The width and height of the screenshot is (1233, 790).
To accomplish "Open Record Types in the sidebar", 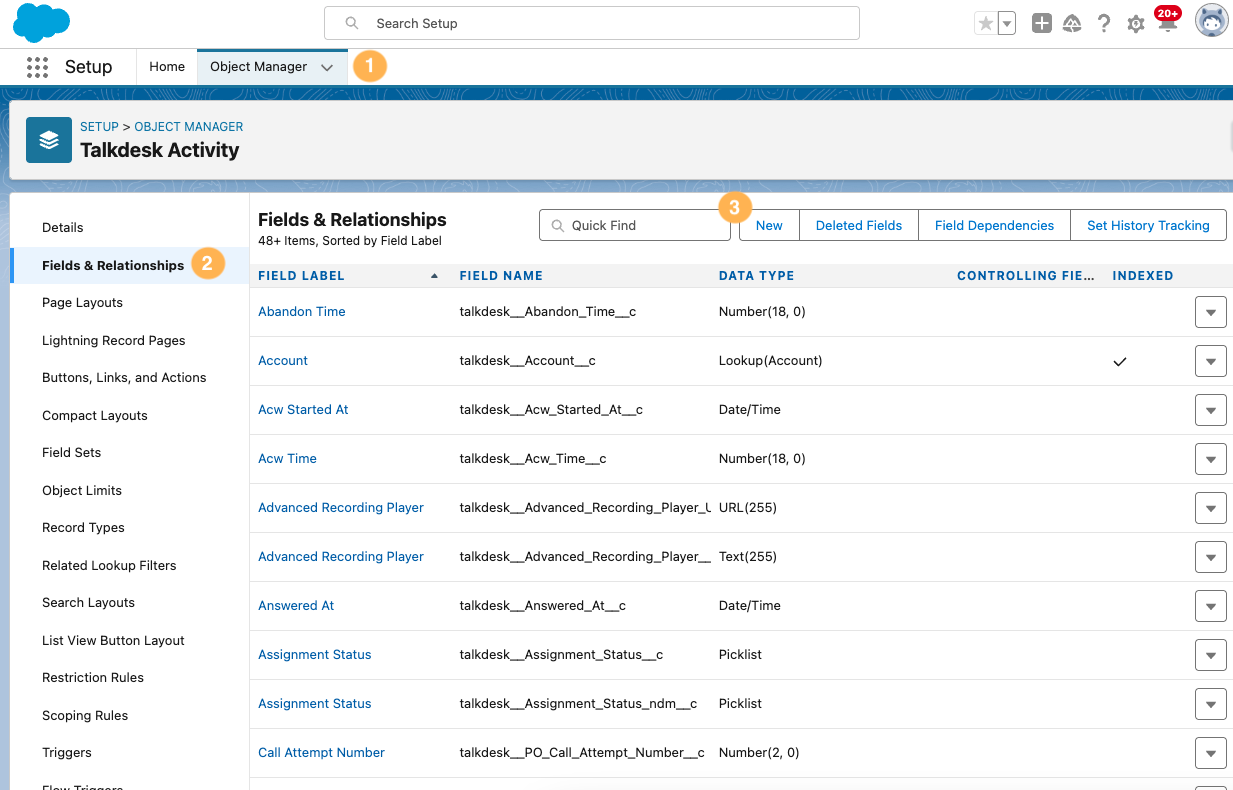I will pyautogui.click(x=83, y=528).
